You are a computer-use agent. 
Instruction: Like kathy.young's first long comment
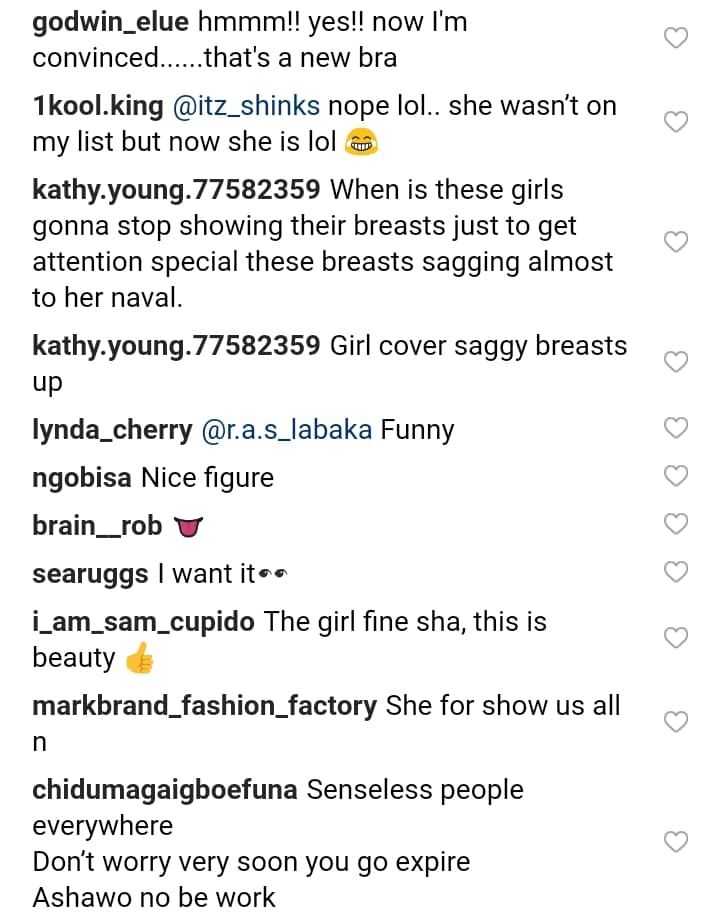[x=676, y=242]
